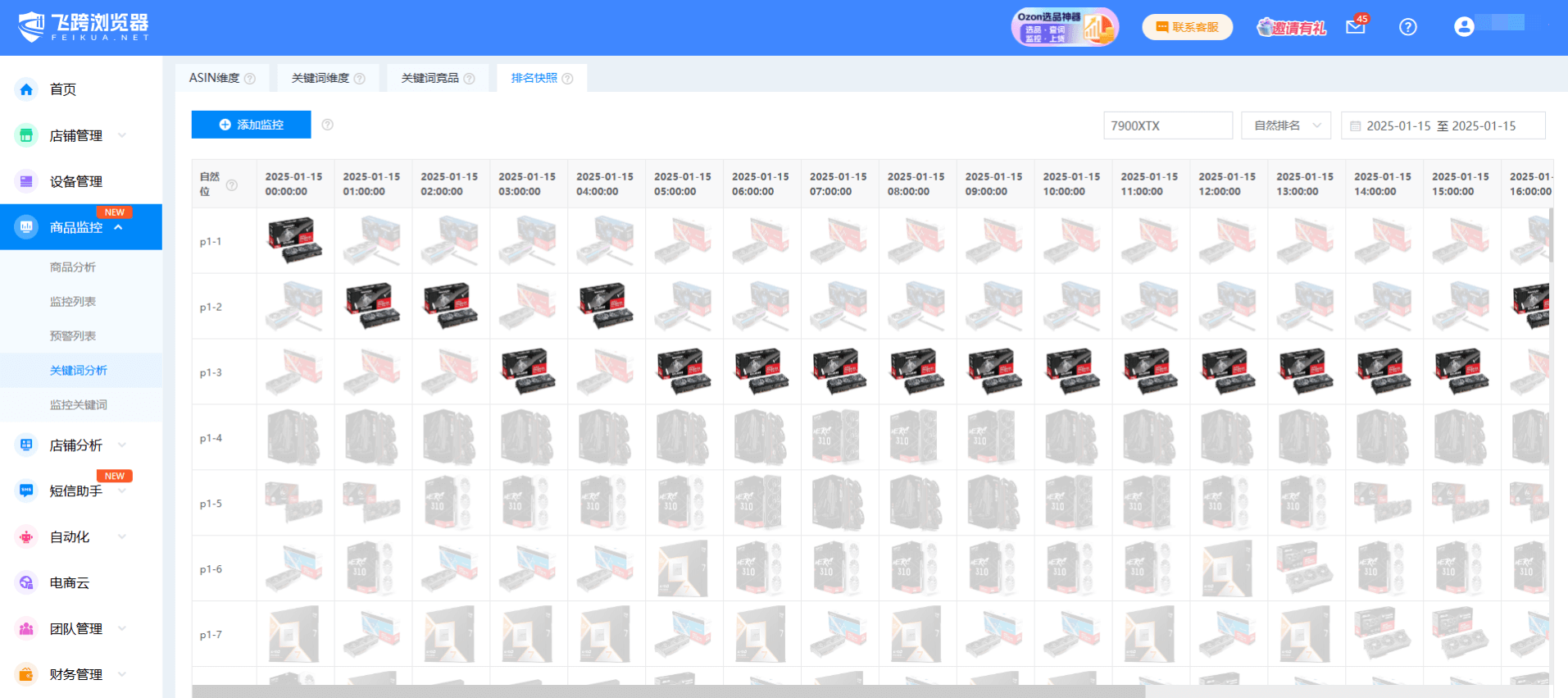This screenshot has width=1568, height=698.
Task: Click the help question mark in header
Action: pos(1407,27)
